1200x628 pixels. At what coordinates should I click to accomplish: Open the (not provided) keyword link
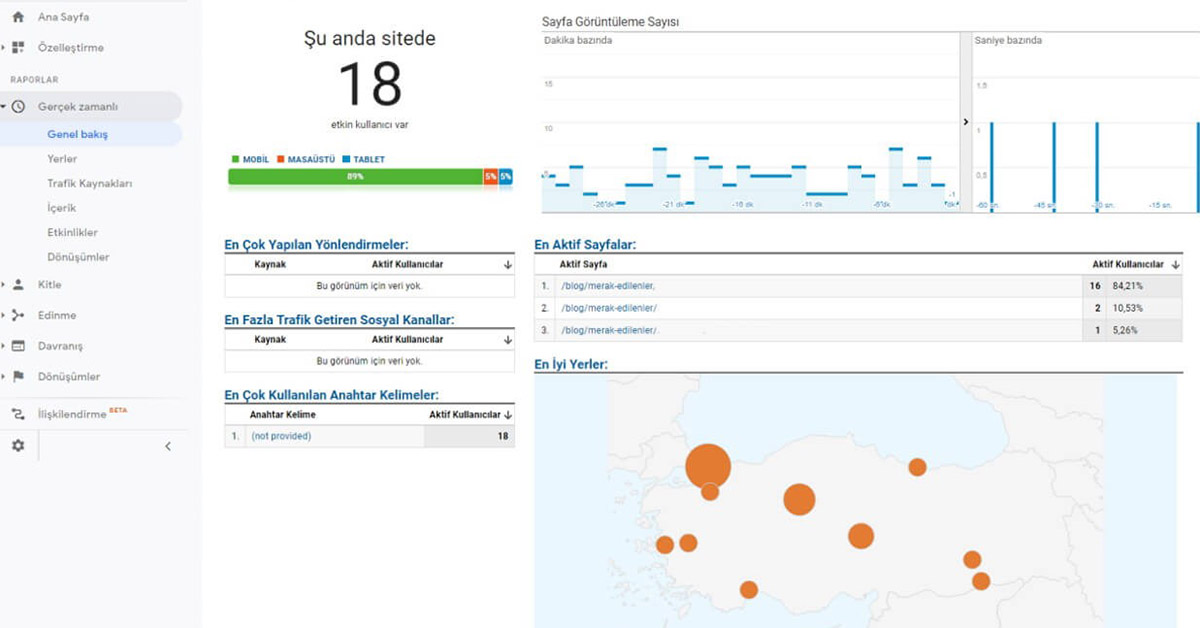click(x=281, y=436)
